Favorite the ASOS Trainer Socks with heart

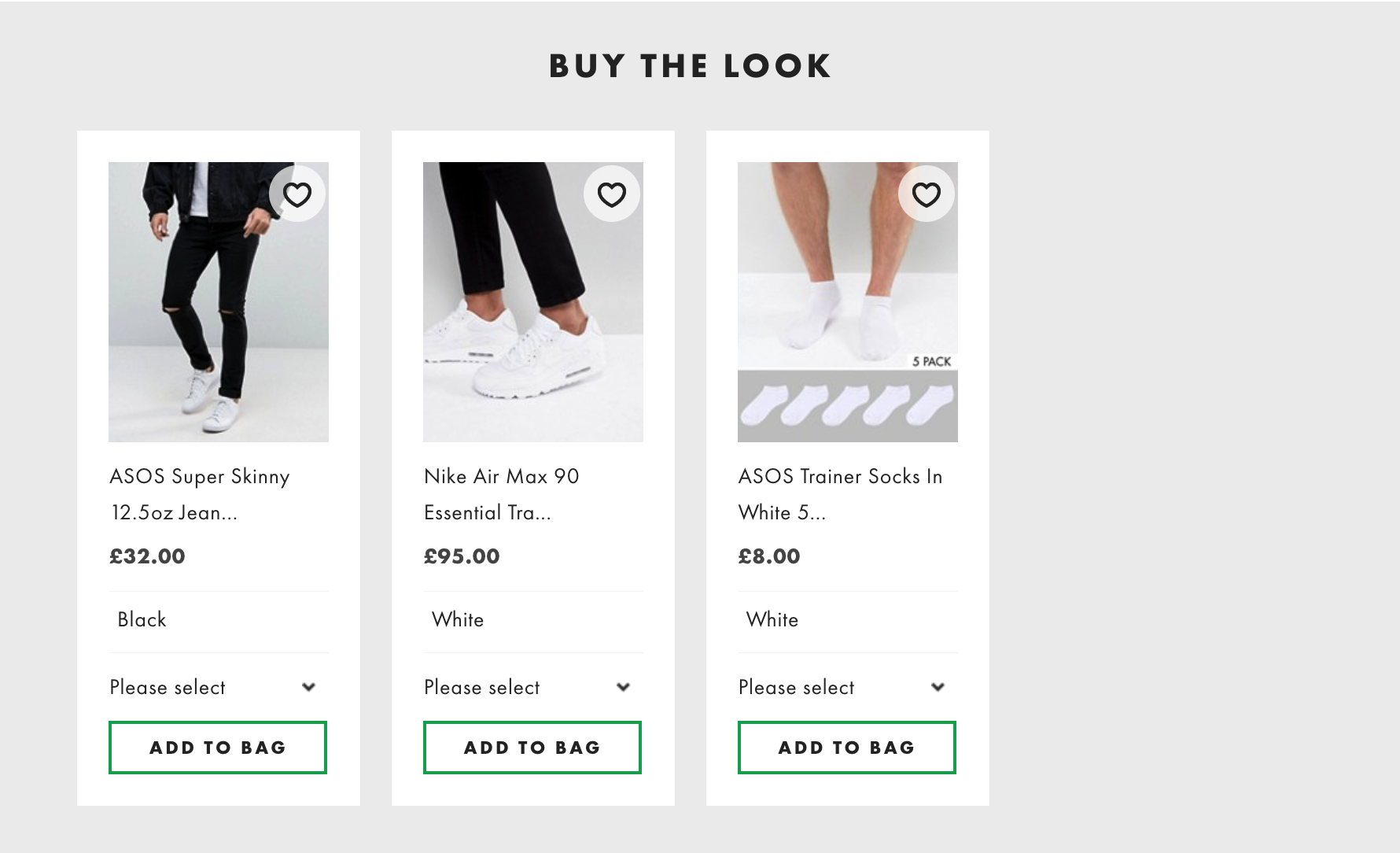point(927,194)
